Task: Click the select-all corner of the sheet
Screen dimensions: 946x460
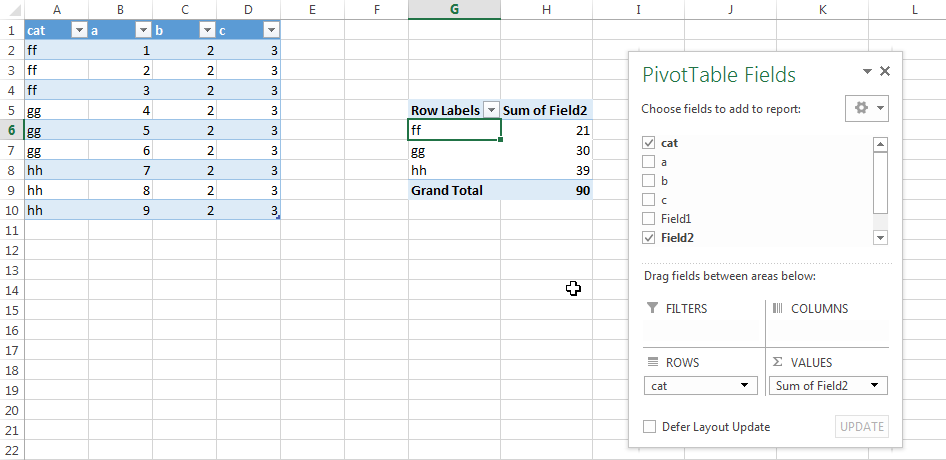Action: tap(12, 9)
